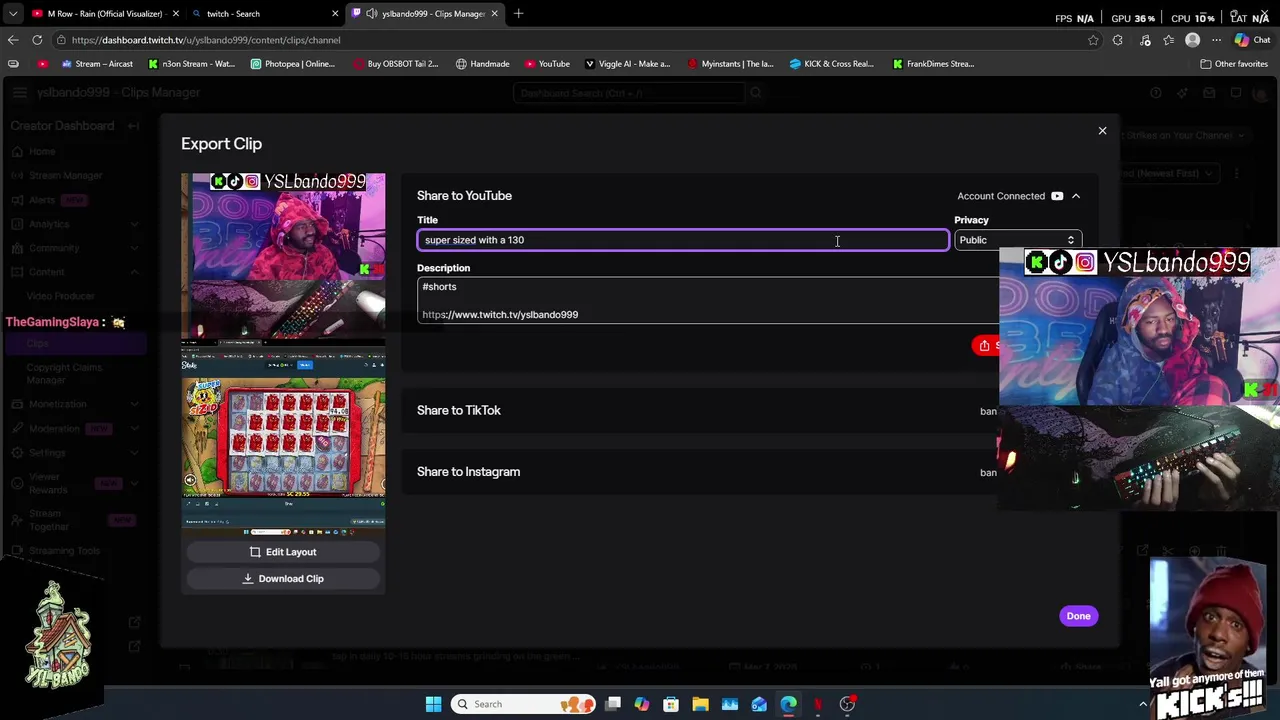
Task: Open the YouTube bookmark
Action: 547,64
